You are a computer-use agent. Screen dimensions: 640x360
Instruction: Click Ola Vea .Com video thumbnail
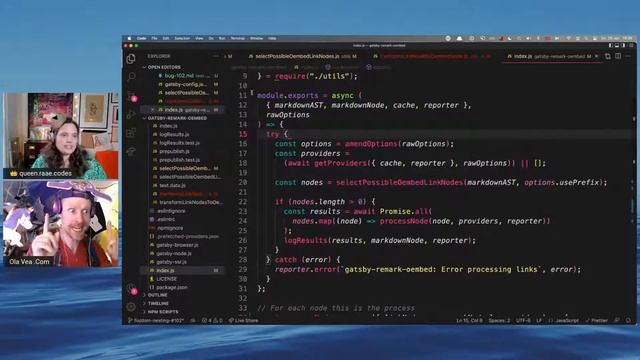(61, 224)
